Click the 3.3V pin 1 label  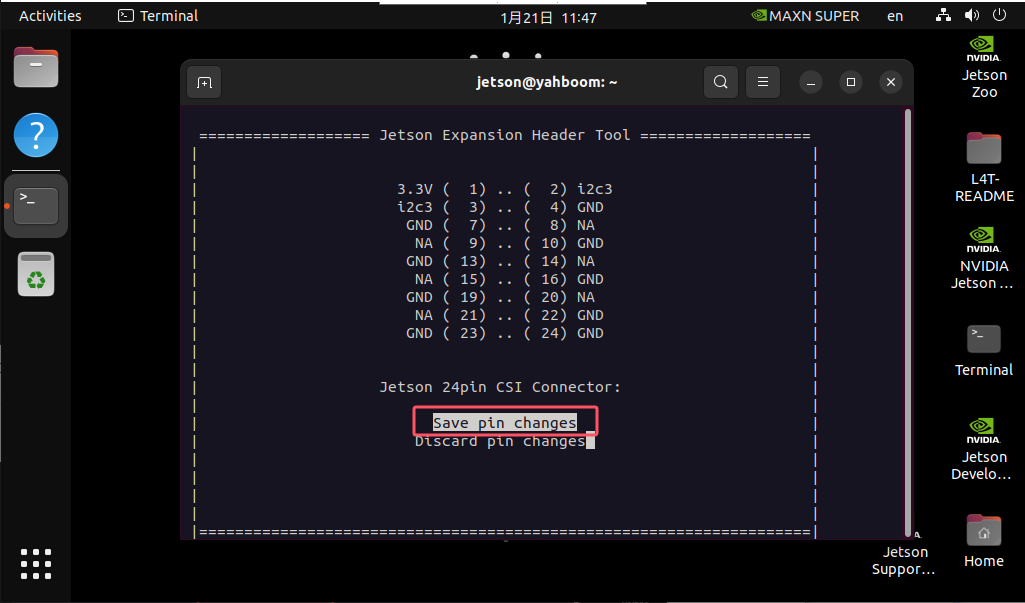(x=414, y=189)
